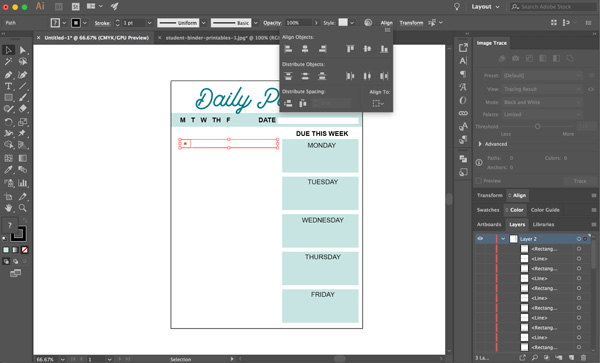
Task: Click Horizontal Distribute Right icon
Action: (x=384, y=76)
